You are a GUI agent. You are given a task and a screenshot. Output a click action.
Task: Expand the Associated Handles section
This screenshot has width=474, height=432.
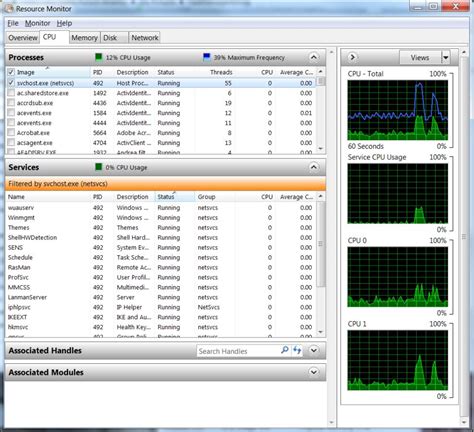(x=314, y=350)
